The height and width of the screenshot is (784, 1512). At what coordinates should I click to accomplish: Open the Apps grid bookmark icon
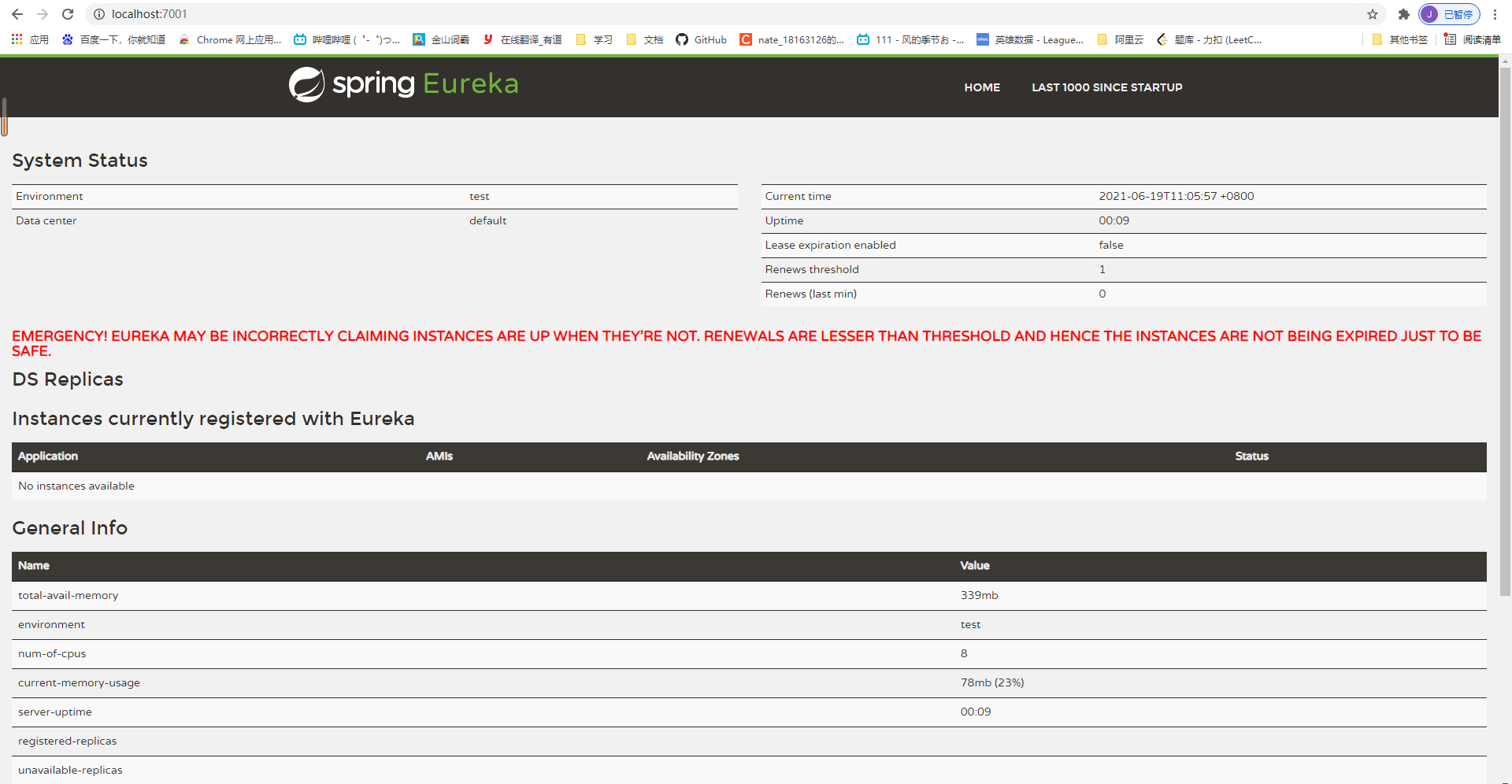pyautogui.click(x=30, y=39)
